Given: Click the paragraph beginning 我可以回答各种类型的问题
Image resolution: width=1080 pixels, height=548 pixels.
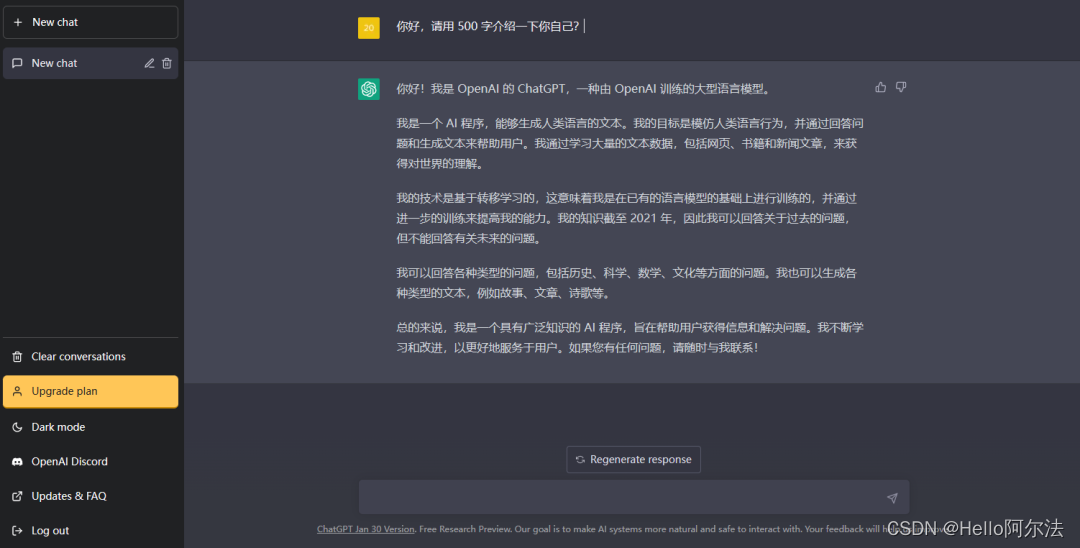Looking at the screenshot, I should [x=627, y=283].
